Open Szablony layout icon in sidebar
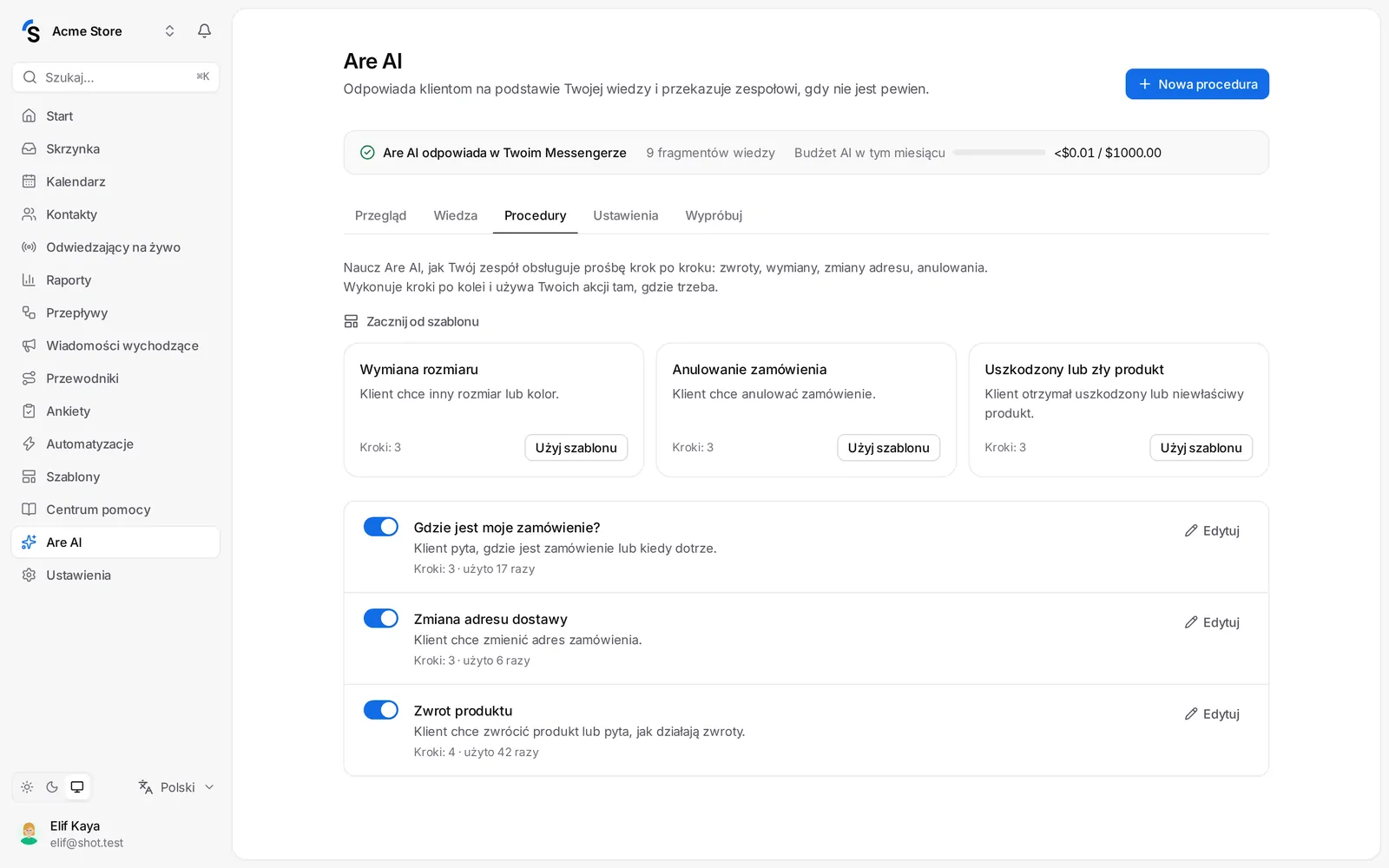This screenshot has height=868, width=1389. tap(29, 477)
